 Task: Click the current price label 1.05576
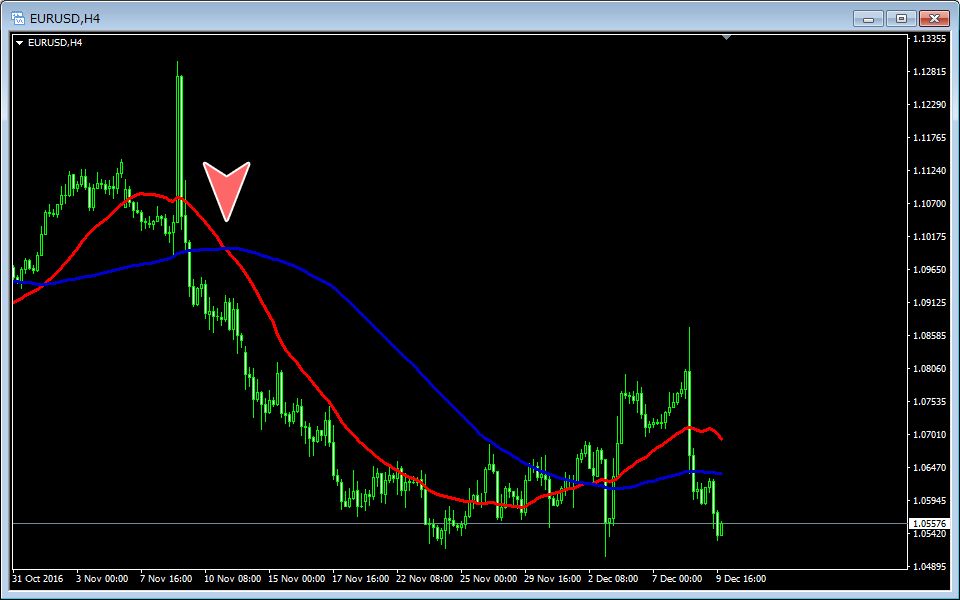click(x=928, y=523)
